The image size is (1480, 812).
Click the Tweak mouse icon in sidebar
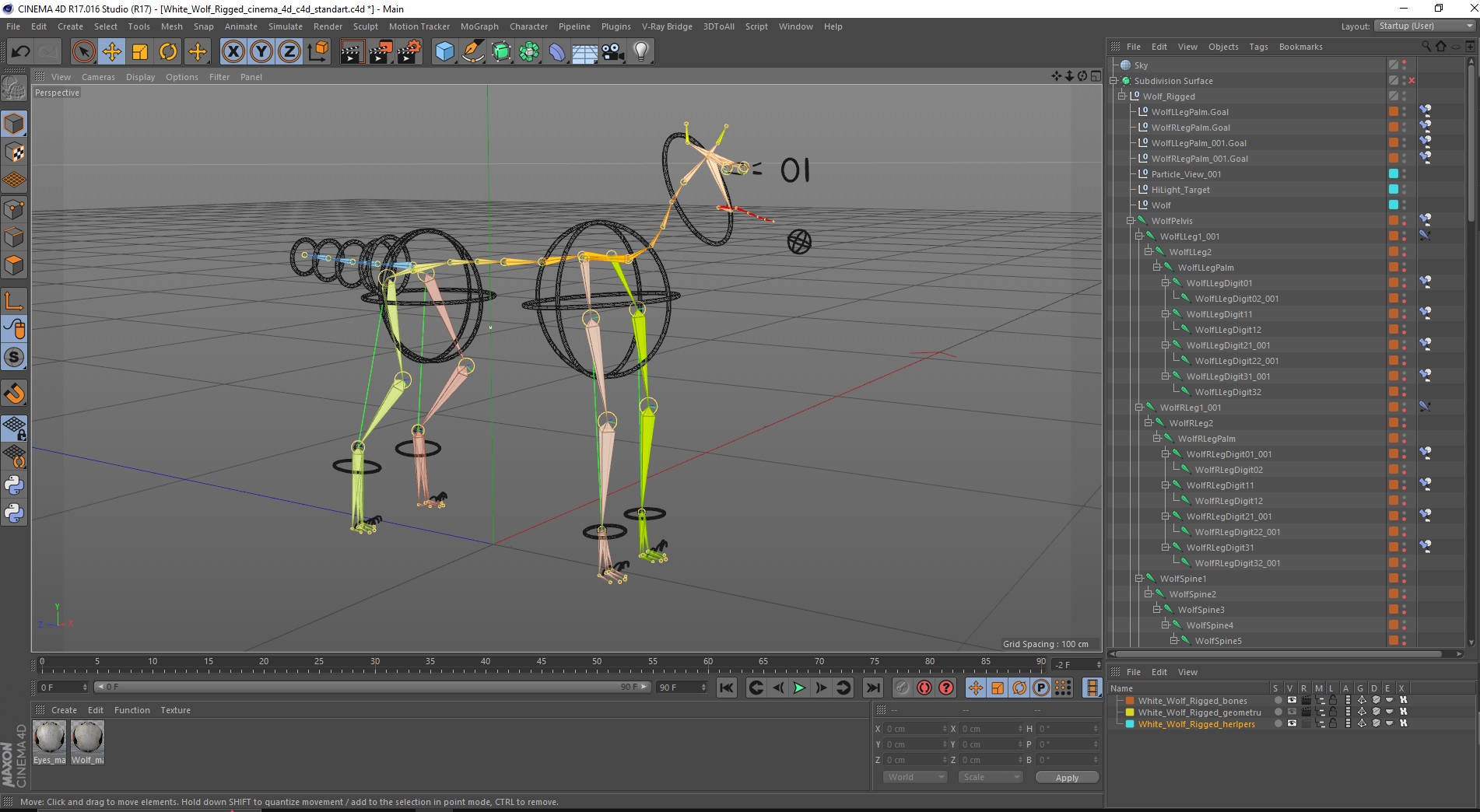click(x=14, y=330)
